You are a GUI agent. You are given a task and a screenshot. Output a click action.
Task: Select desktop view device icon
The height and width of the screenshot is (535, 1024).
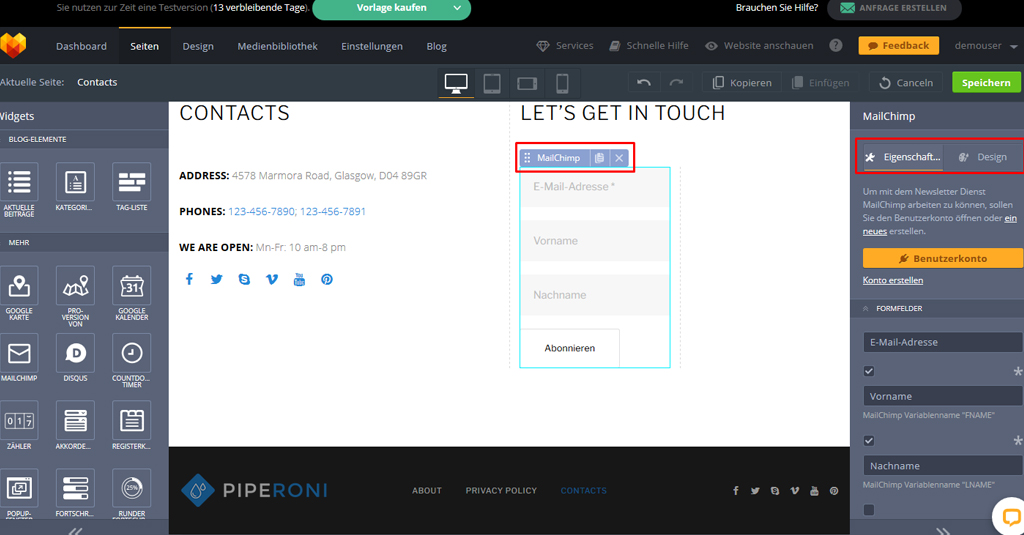coord(456,83)
